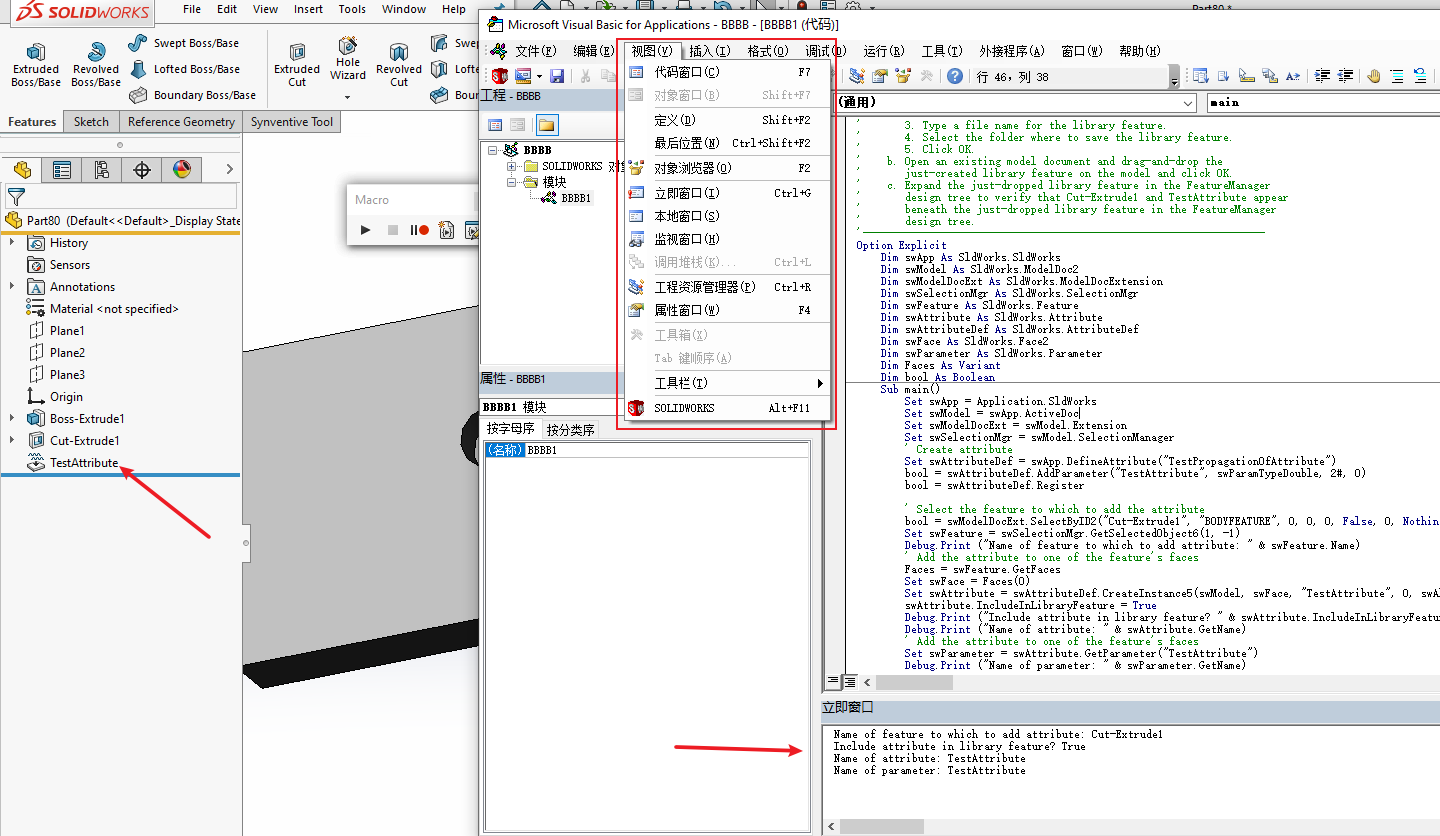Viewport: 1440px width, 836px height.
Task: Switch to Synventive Tool tab
Action: pos(292,122)
